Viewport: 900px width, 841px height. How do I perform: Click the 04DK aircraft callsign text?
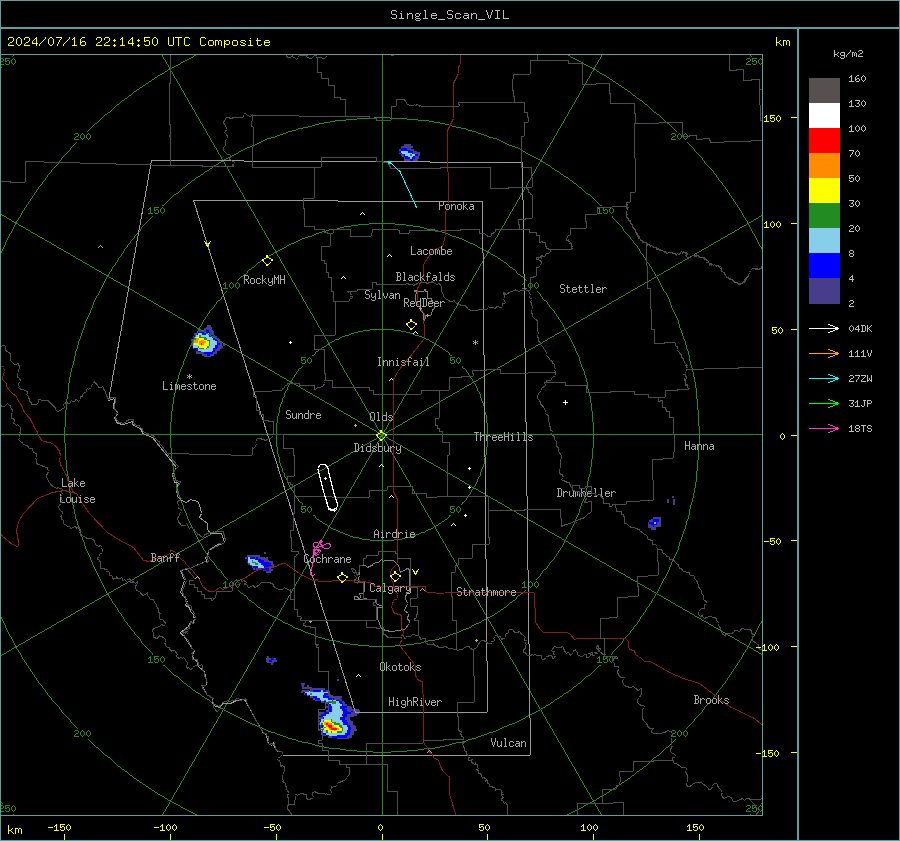tap(860, 329)
